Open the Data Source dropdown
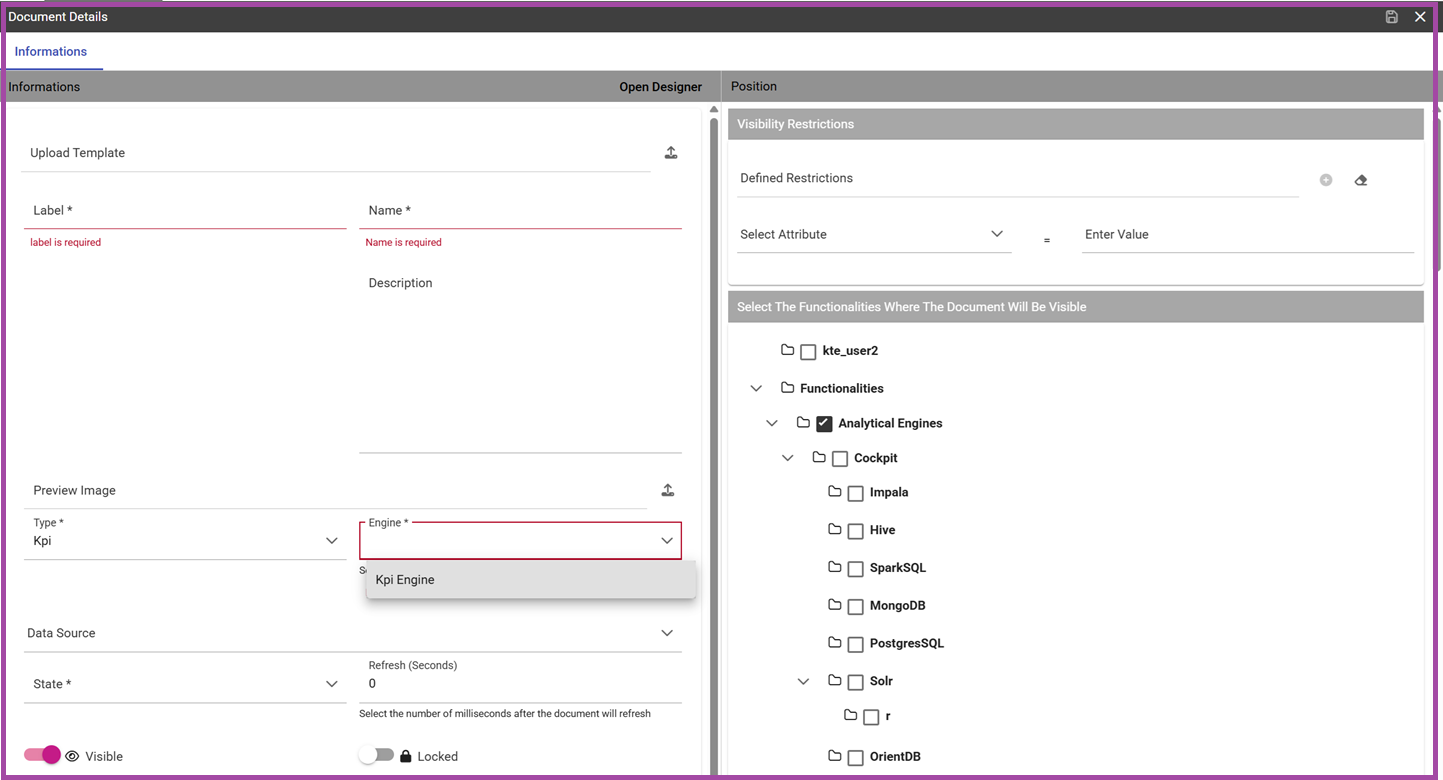Image resolution: width=1443 pixels, height=780 pixels. pyautogui.click(x=352, y=633)
